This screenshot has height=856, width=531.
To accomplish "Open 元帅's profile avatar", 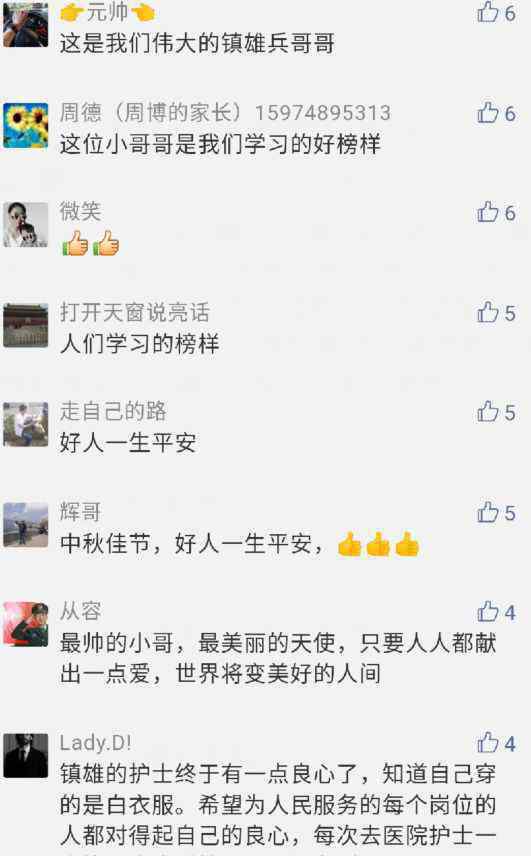I will [26, 25].
